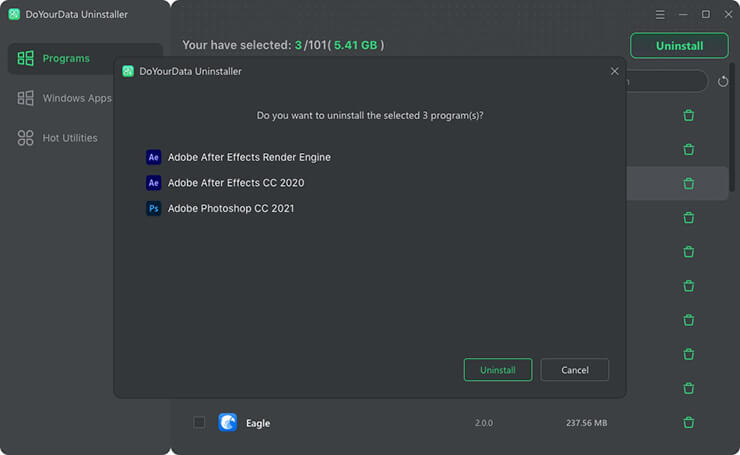740x455 pixels.
Task: Click the Hot Utilities icon in sidebar
Action: coord(25,138)
